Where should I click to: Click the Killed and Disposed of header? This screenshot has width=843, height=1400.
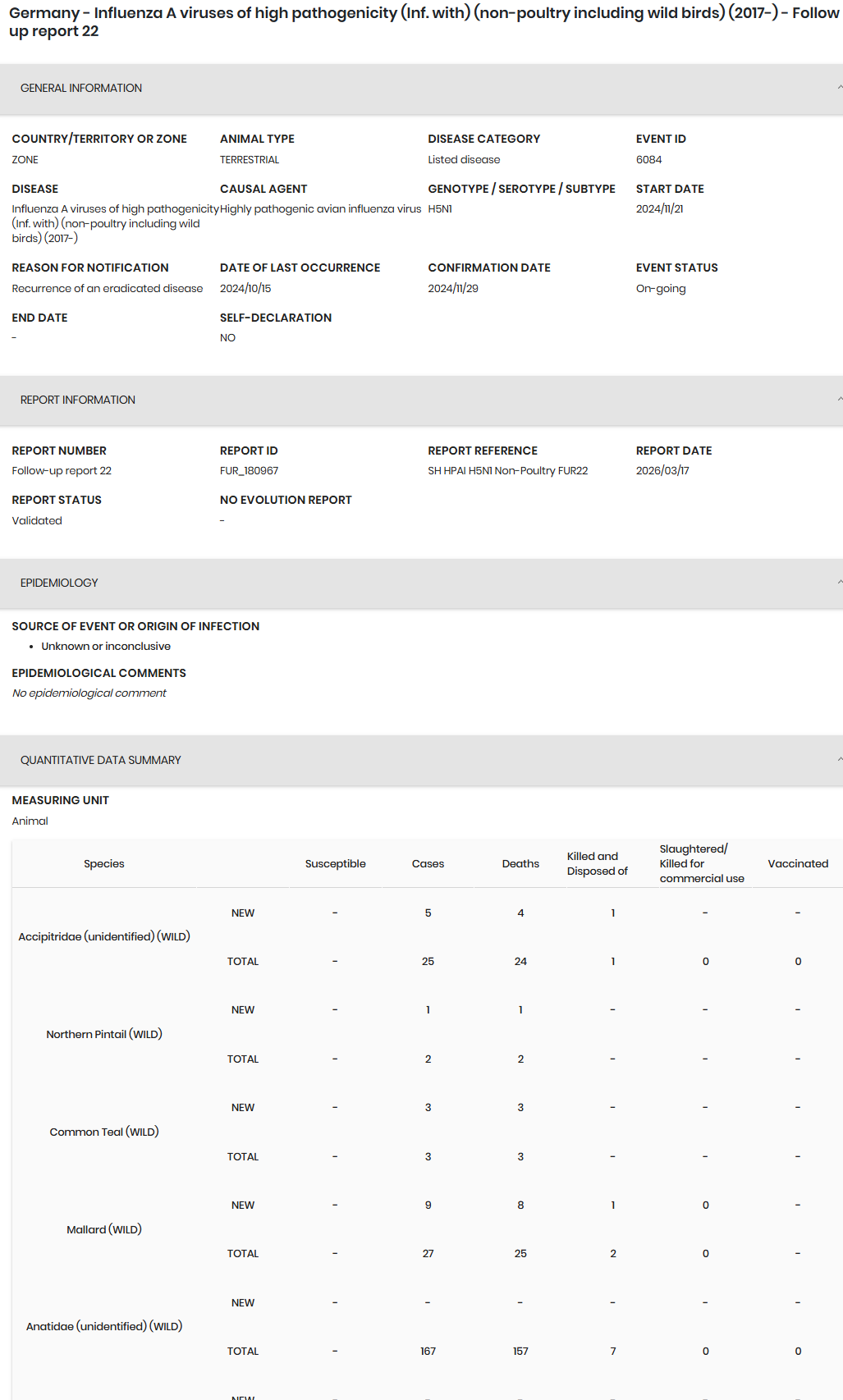point(598,863)
